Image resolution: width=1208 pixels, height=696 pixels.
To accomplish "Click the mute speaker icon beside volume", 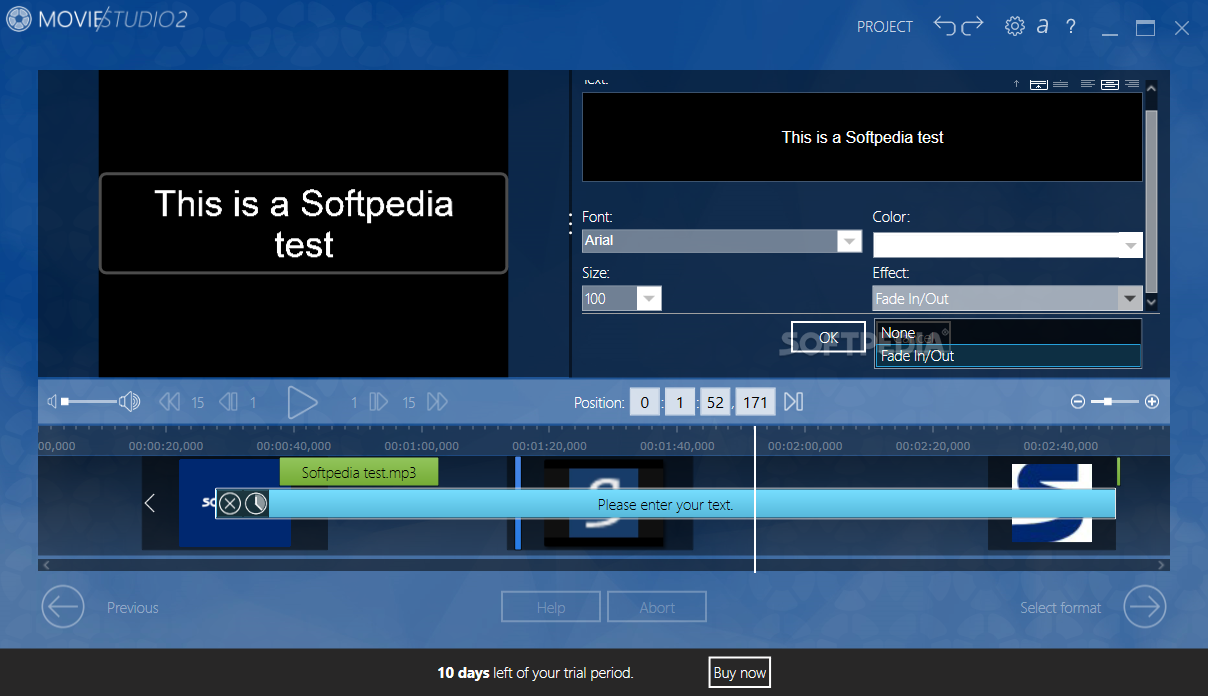I will pyautogui.click(x=52, y=402).
